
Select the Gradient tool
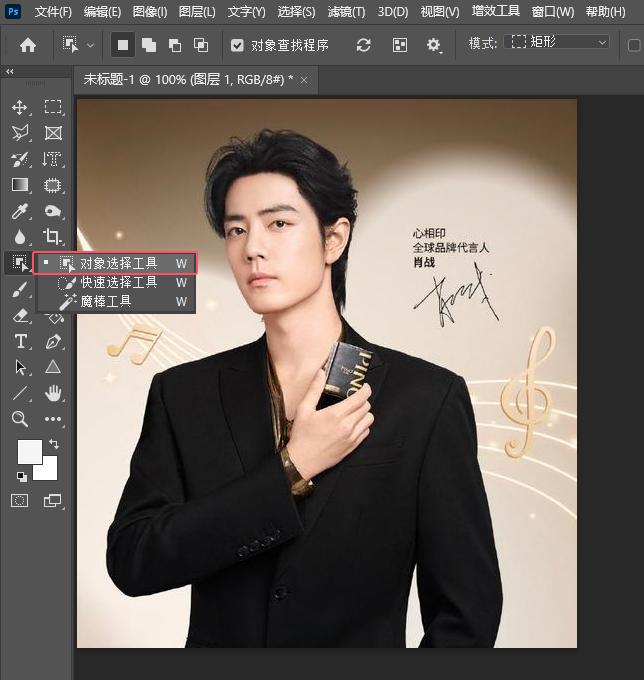click(x=20, y=185)
